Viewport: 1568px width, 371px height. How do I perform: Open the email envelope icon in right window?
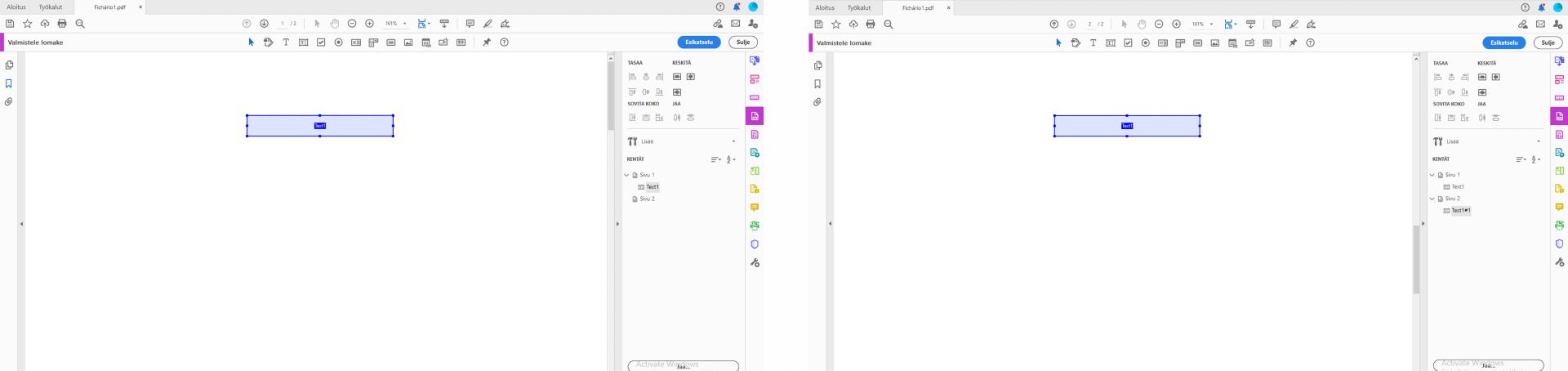click(x=1540, y=25)
